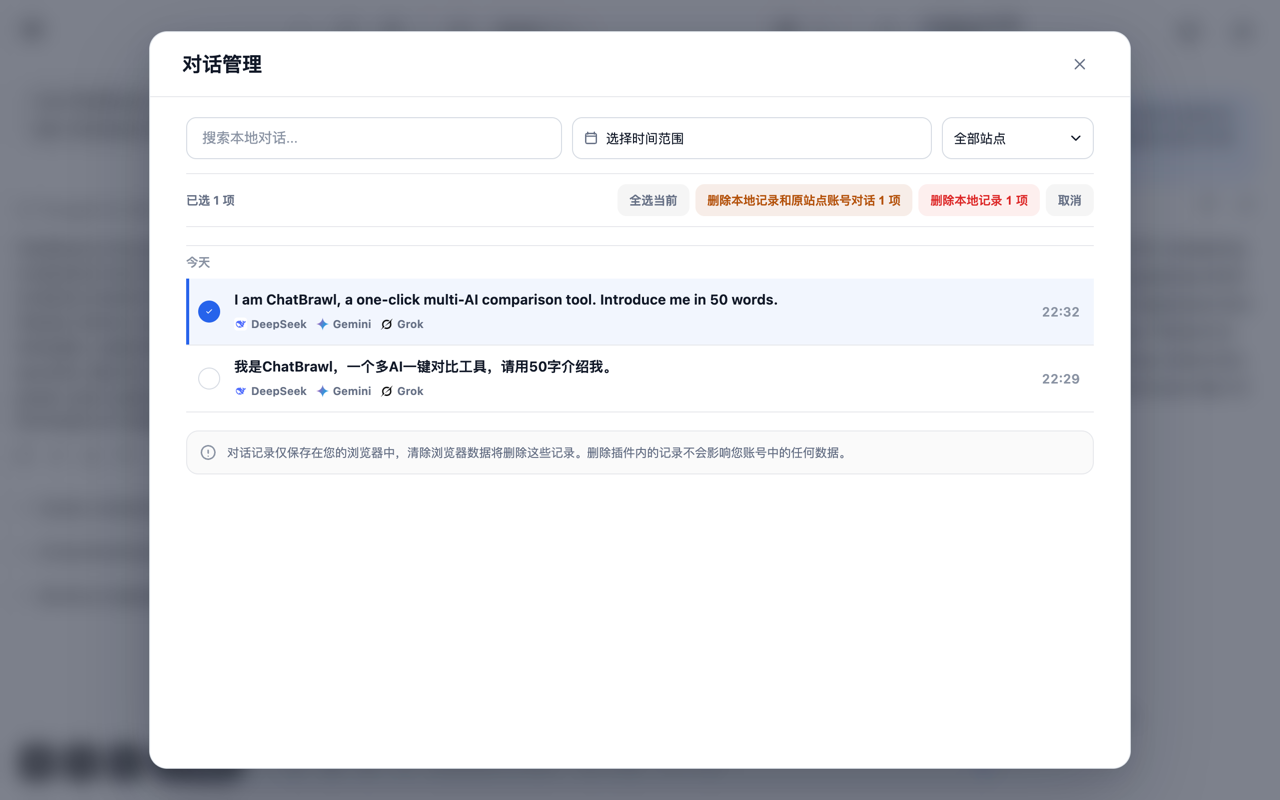Image resolution: width=1280 pixels, height=800 pixels.
Task: Click the 今天 group header
Action: point(198,262)
